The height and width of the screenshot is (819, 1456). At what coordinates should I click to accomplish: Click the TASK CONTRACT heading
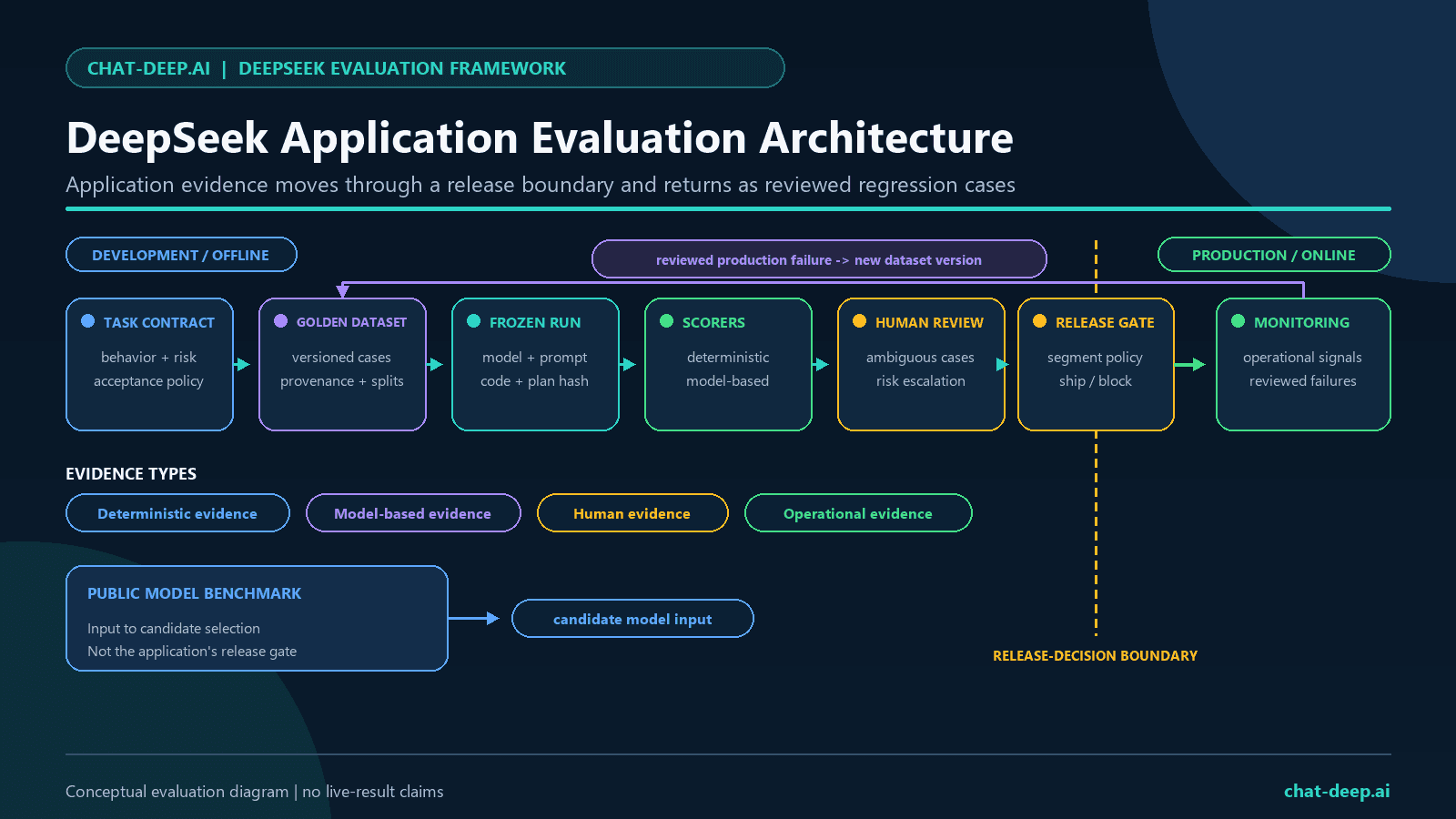[159, 322]
